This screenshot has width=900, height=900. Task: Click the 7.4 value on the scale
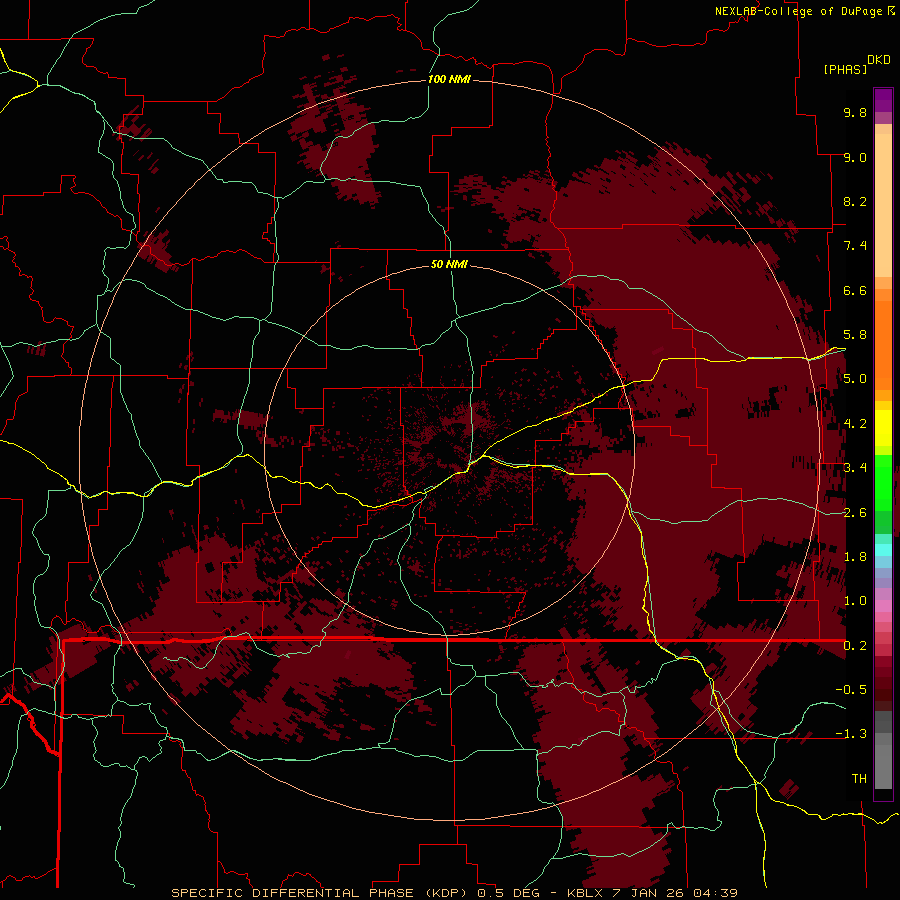[855, 246]
